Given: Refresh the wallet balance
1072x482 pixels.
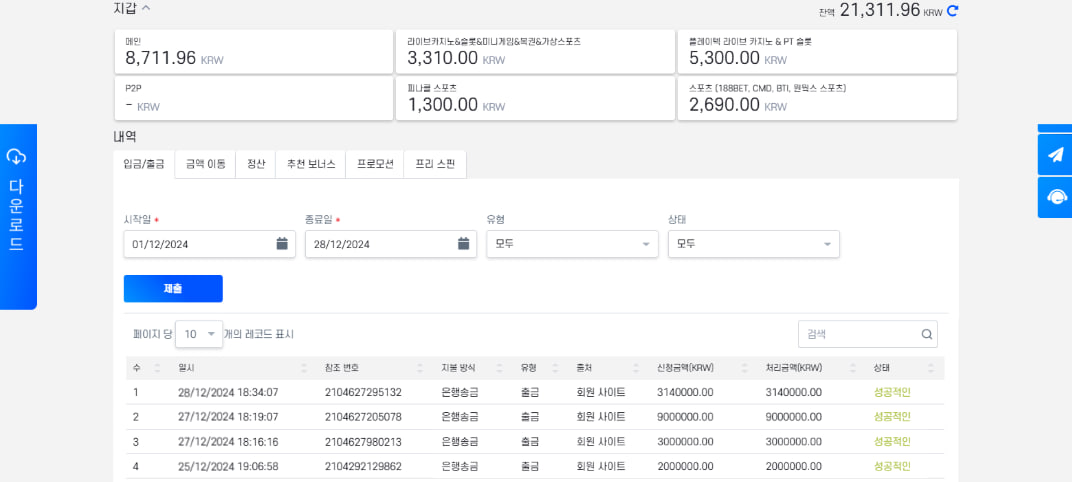Looking at the screenshot, I should [952, 11].
